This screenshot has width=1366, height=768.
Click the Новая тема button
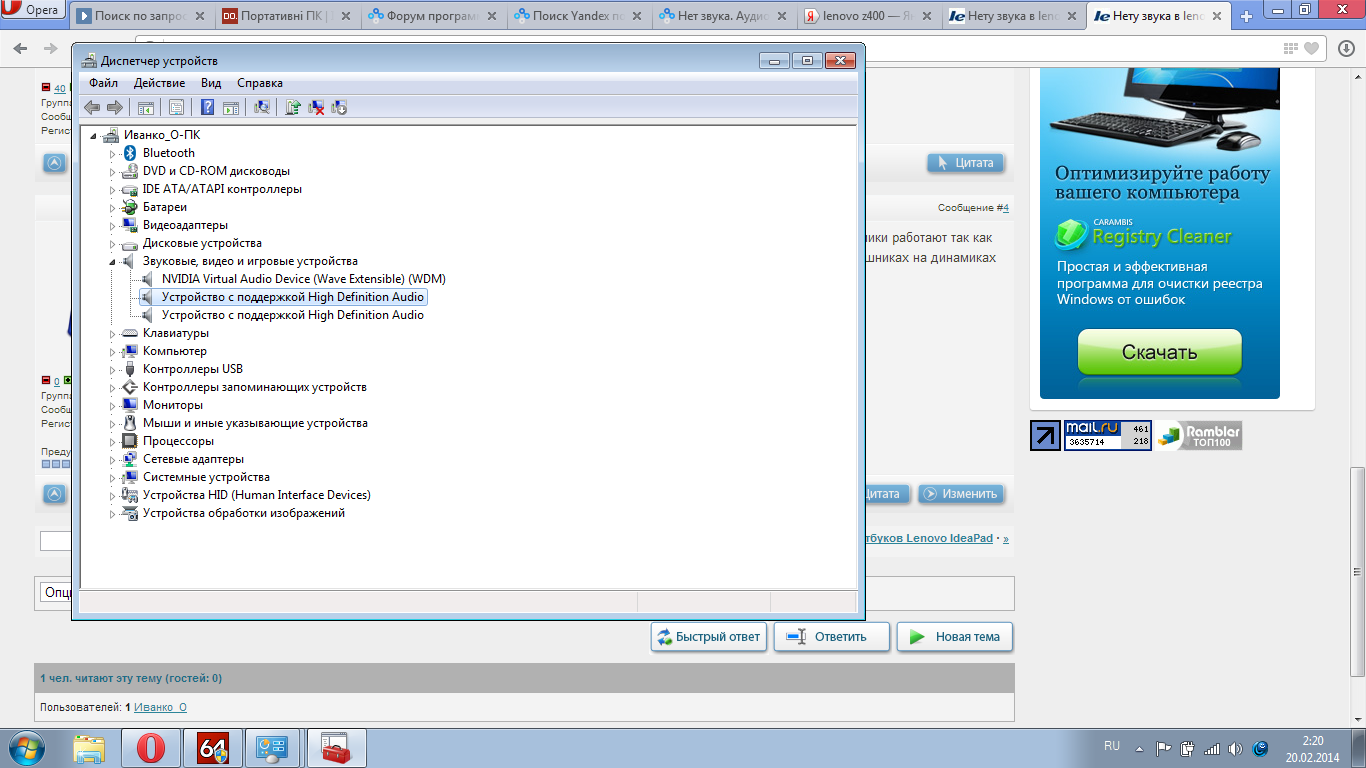coord(955,636)
